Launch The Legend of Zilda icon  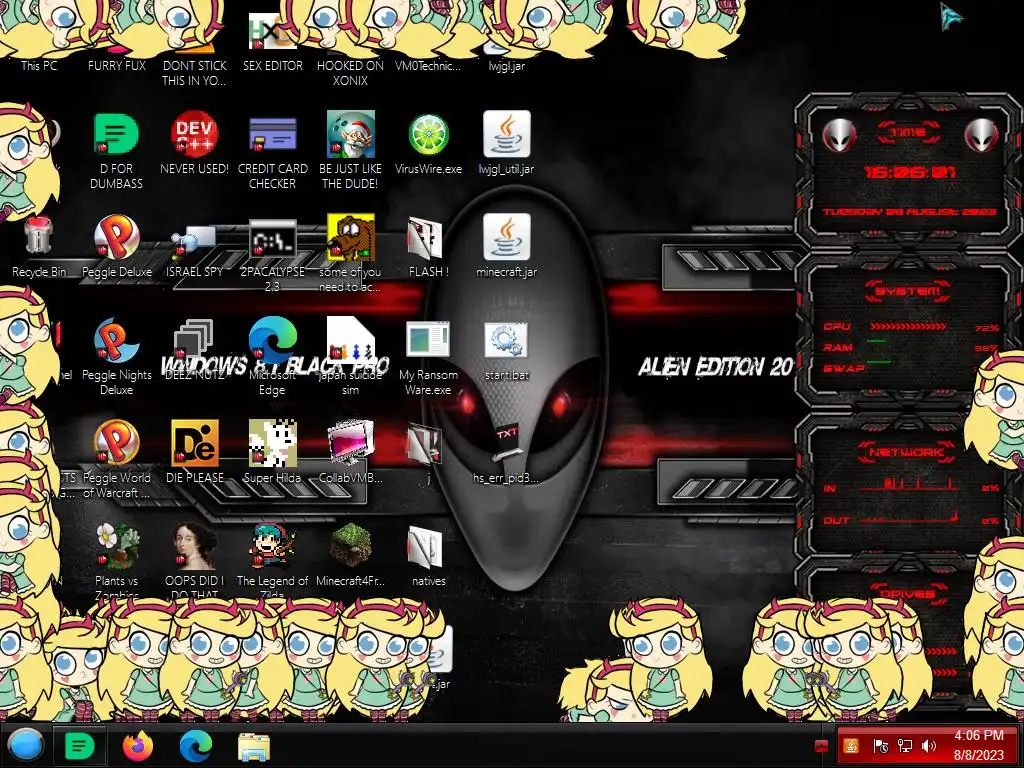[272, 546]
